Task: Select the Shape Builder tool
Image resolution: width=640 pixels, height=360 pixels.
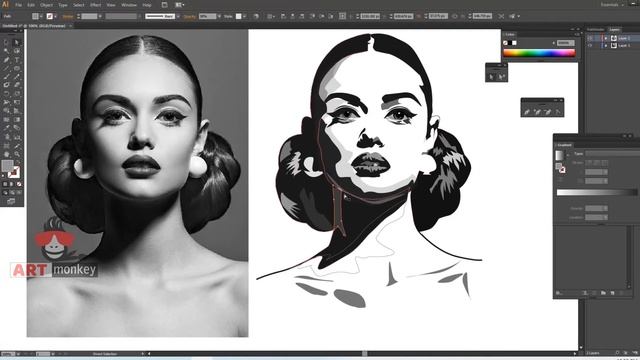Action: point(6,111)
